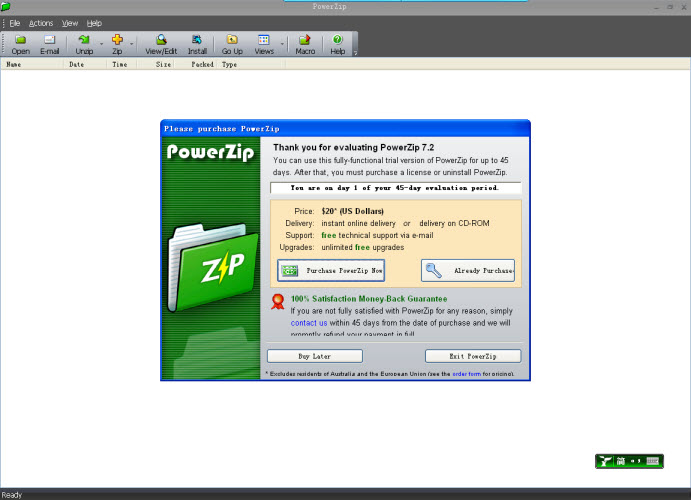Viewport: 691px width, 500px height.
Task: Expand the Views dropdown arrow
Action: click(282, 45)
